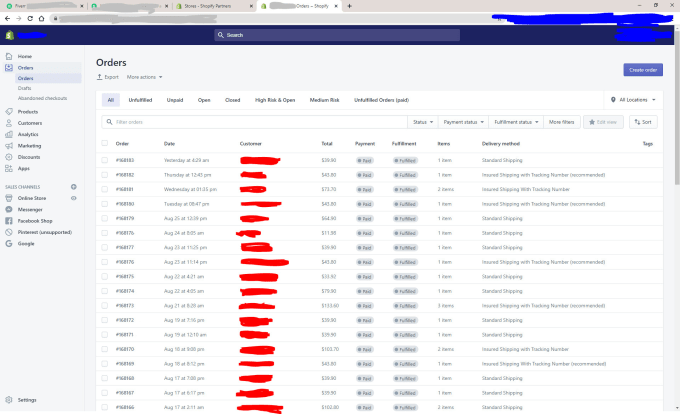This screenshot has width=680, height=414.
Task: Switch to the Unfulfilled tab
Action: click(140, 100)
